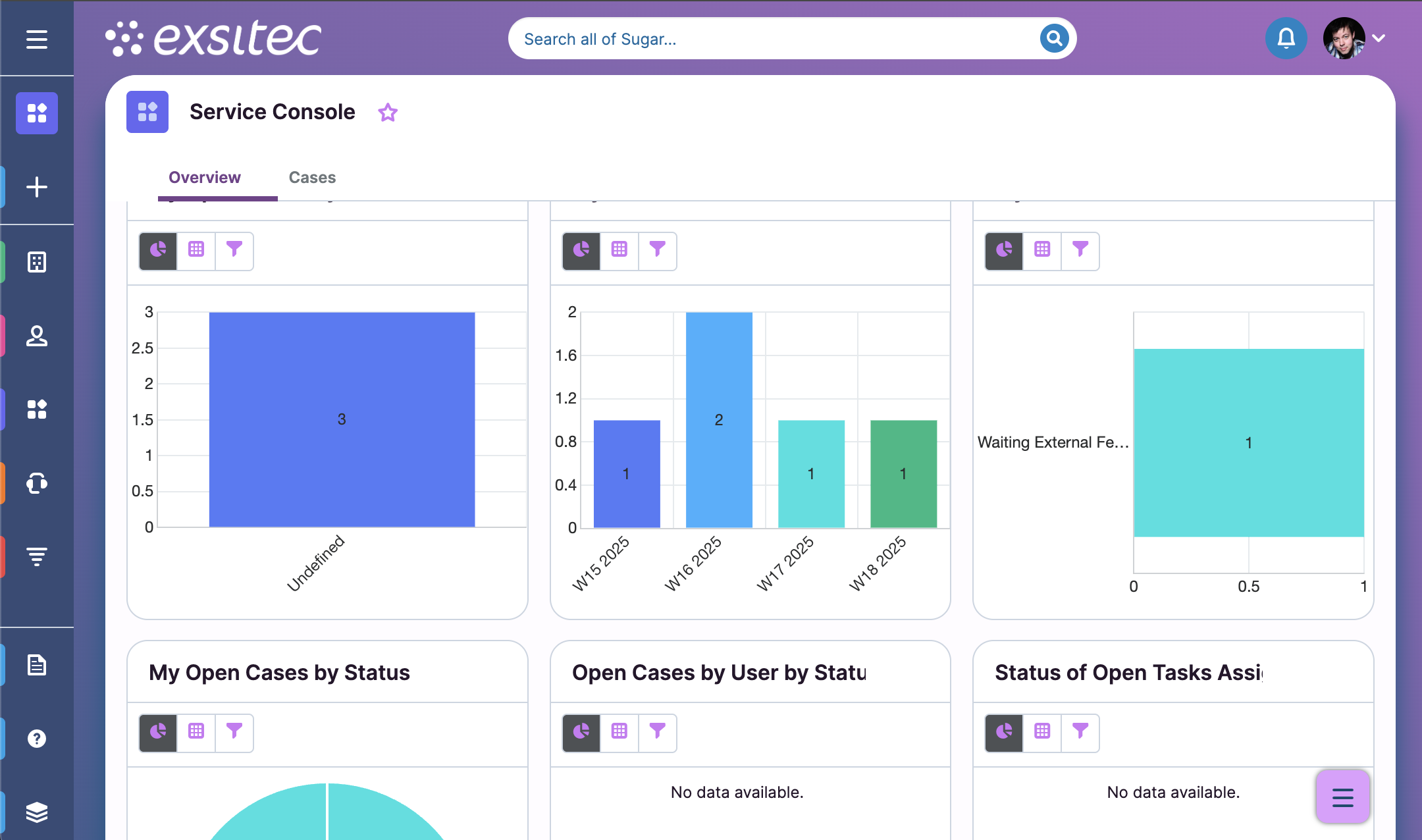
Task: Open the Accounts building sidebar icon
Action: coord(37,262)
